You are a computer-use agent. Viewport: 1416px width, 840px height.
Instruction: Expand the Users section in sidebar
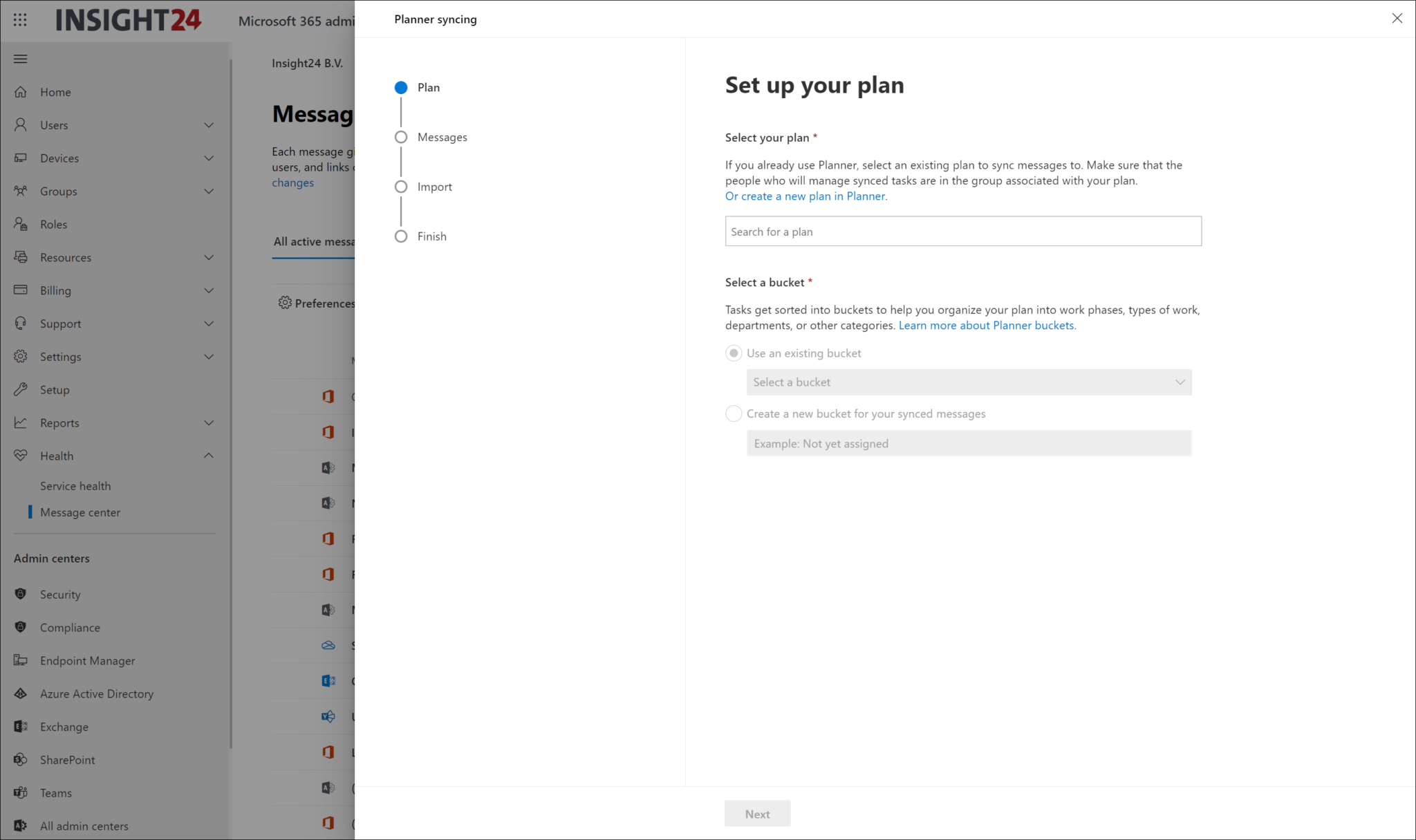[x=209, y=124]
